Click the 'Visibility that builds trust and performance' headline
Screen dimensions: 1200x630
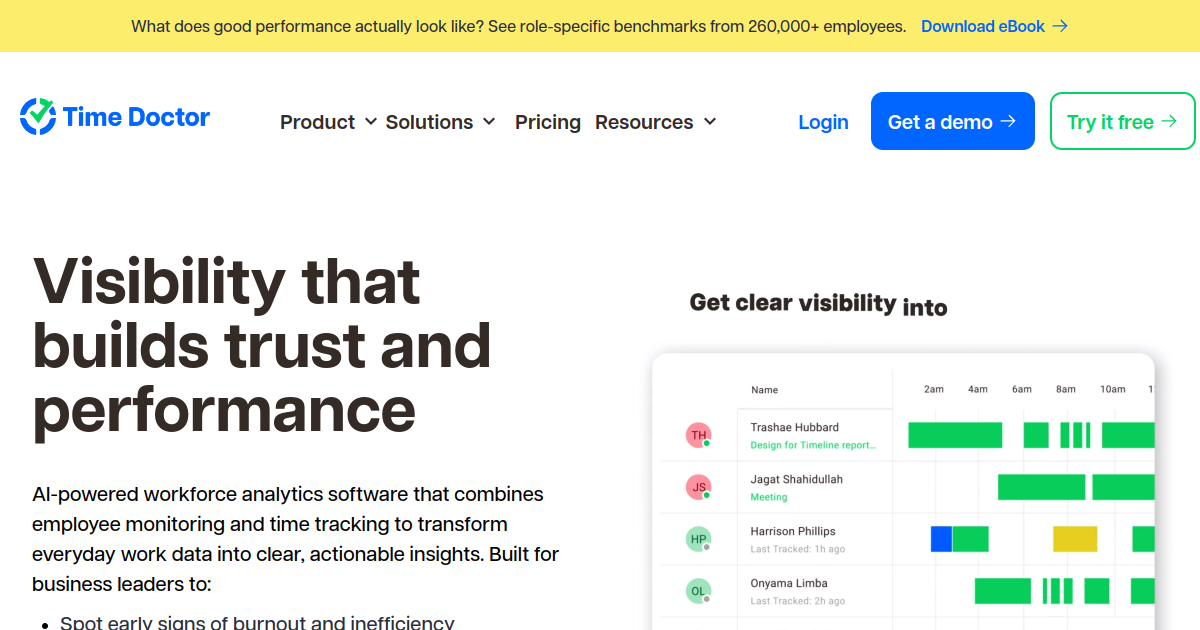(x=262, y=345)
